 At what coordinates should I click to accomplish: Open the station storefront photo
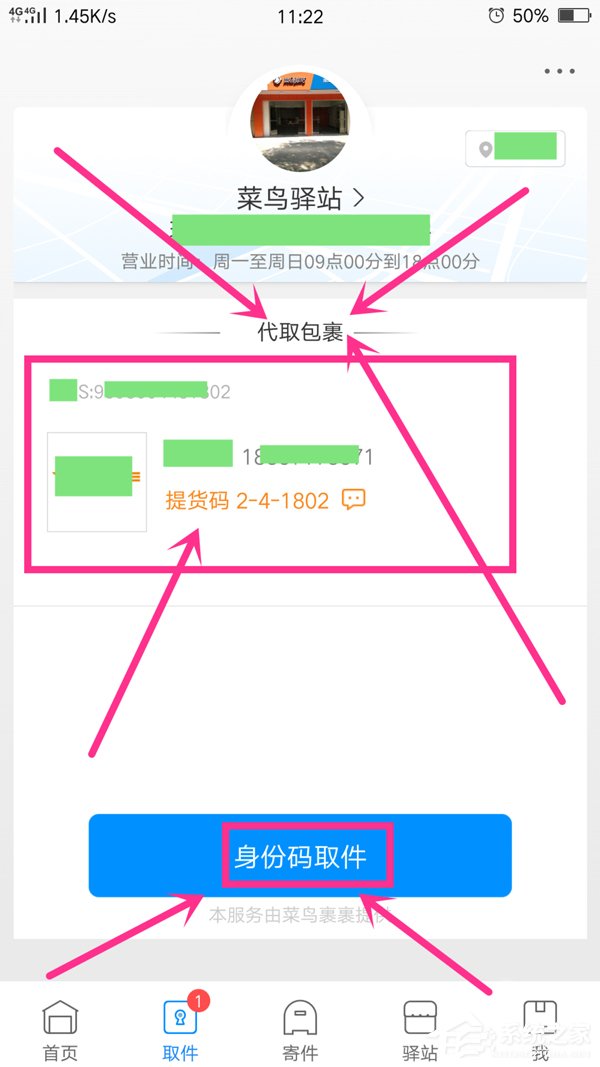pyautogui.click(x=300, y=121)
